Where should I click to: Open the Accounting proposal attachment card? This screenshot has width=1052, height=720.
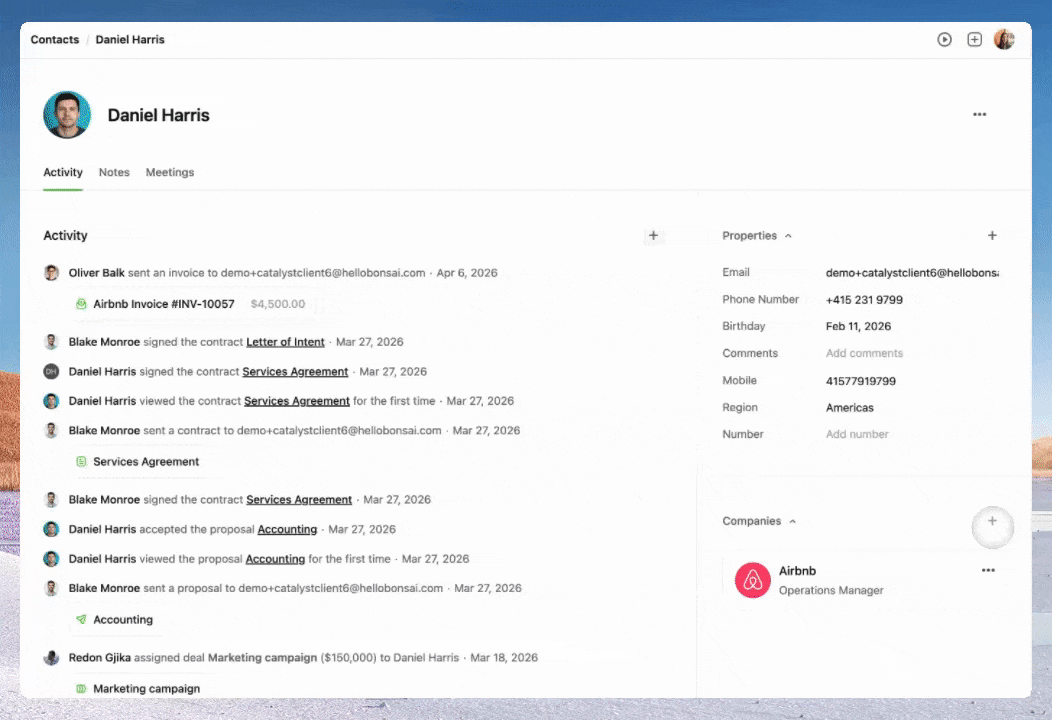pyautogui.click(x=123, y=619)
